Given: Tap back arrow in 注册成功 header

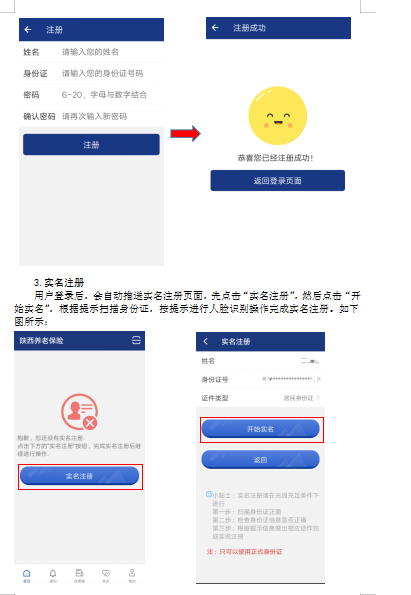Looking at the screenshot, I should tap(215, 28).
